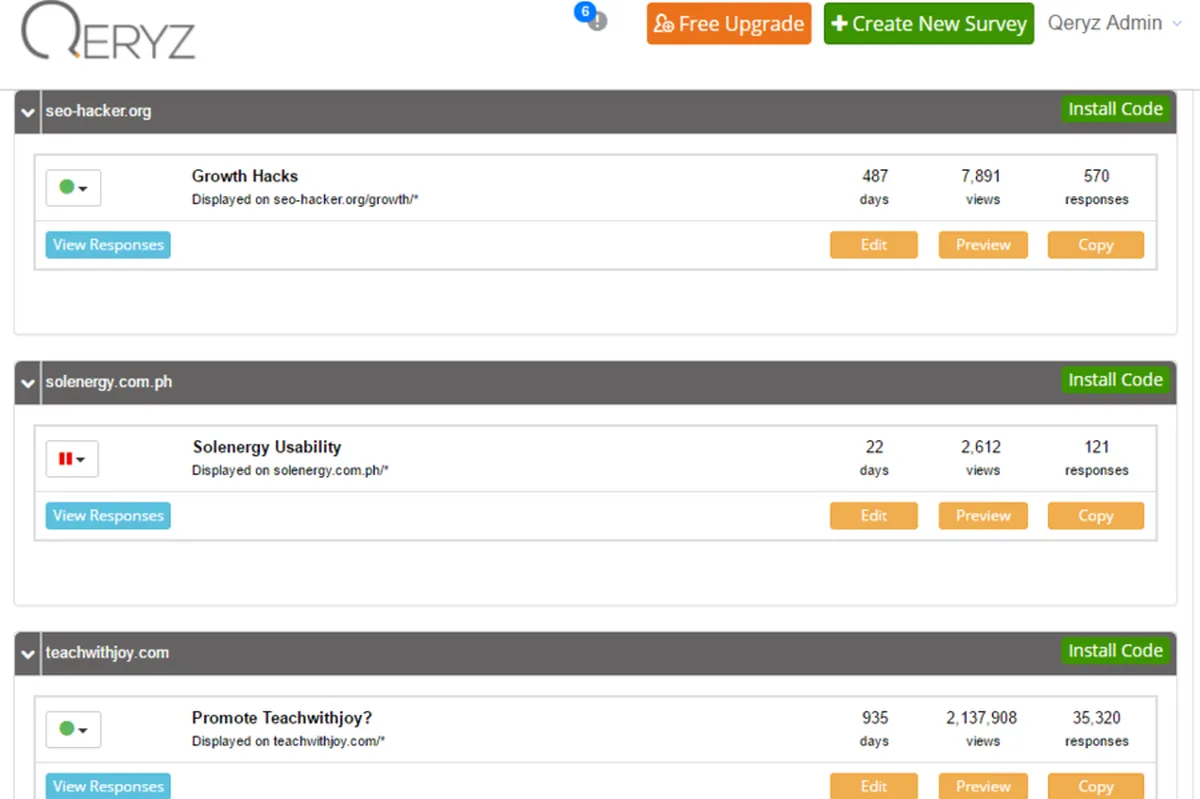Click 'Displayed on solenergy.com.ph/*' text

coord(290,471)
